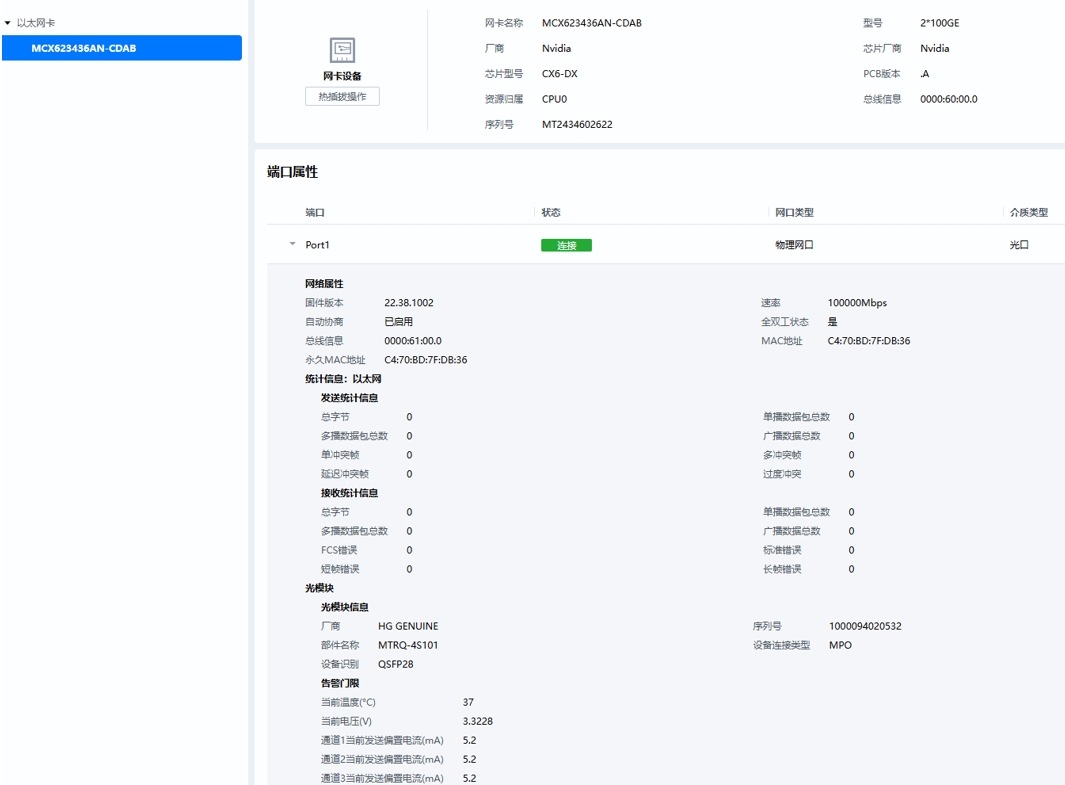Click the chip model value CX6-DX
The image size is (1065, 785).
pyautogui.click(x=560, y=74)
